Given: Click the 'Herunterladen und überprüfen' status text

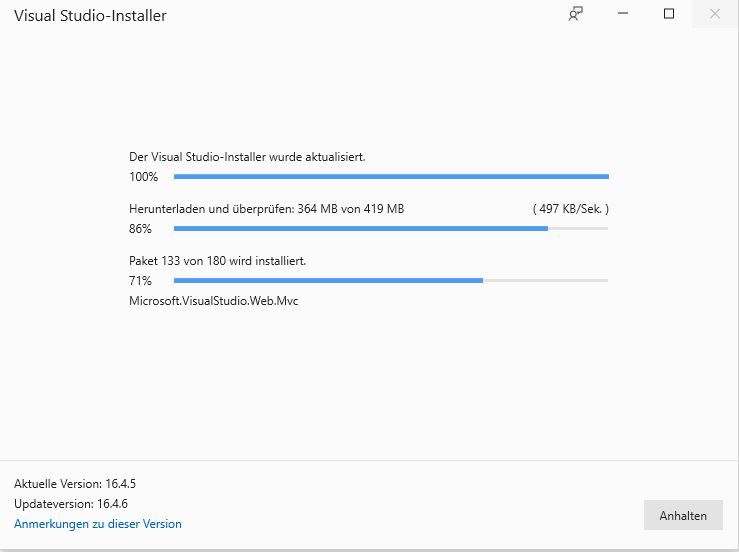Looking at the screenshot, I should point(266,209).
